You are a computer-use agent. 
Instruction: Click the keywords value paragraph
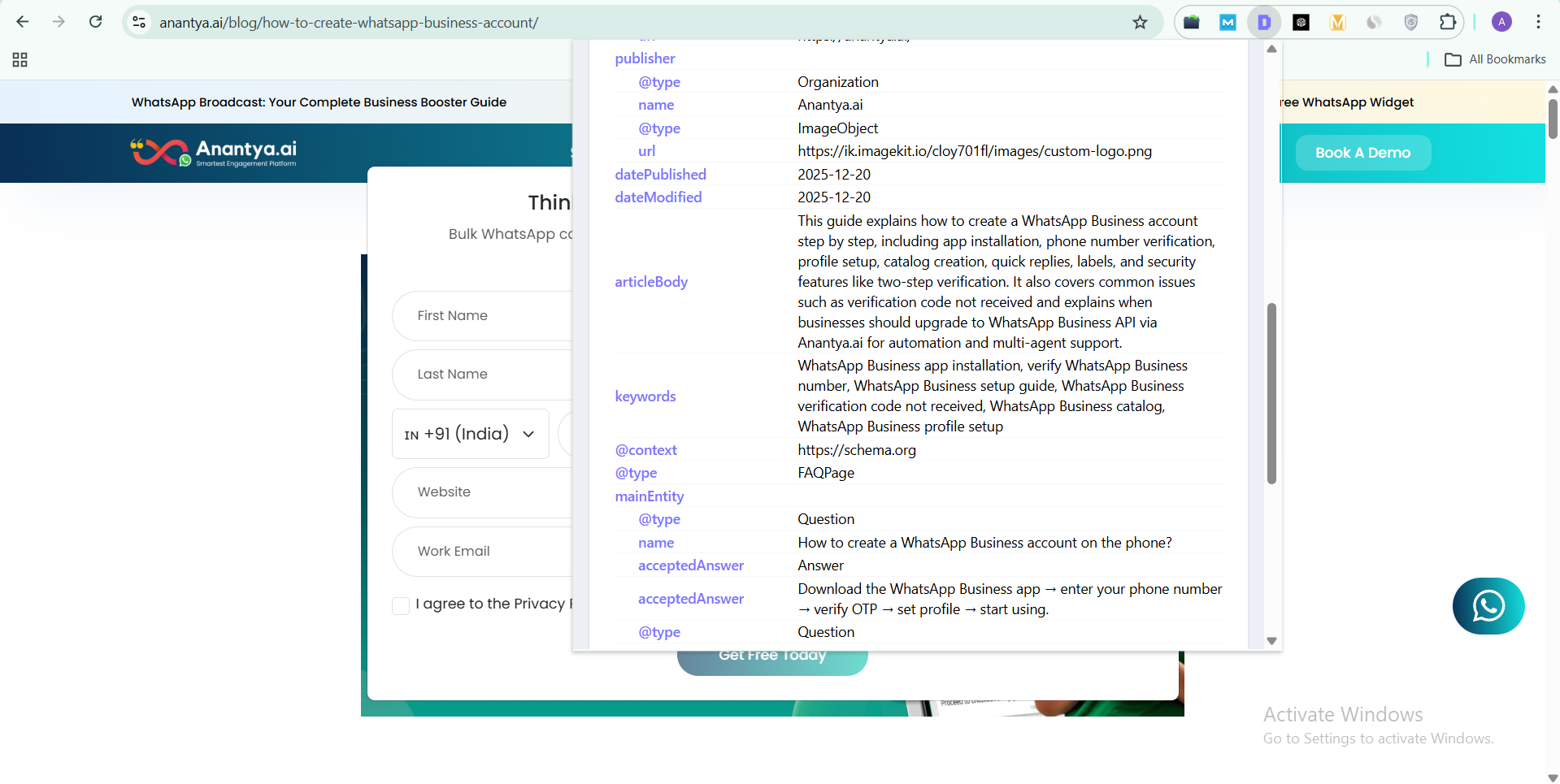(x=993, y=396)
